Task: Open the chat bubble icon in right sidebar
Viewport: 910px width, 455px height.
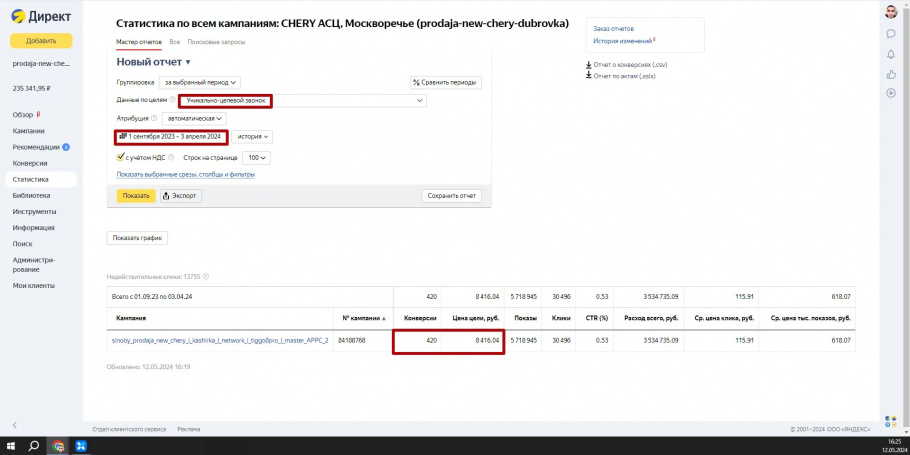Action: pos(890,34)
